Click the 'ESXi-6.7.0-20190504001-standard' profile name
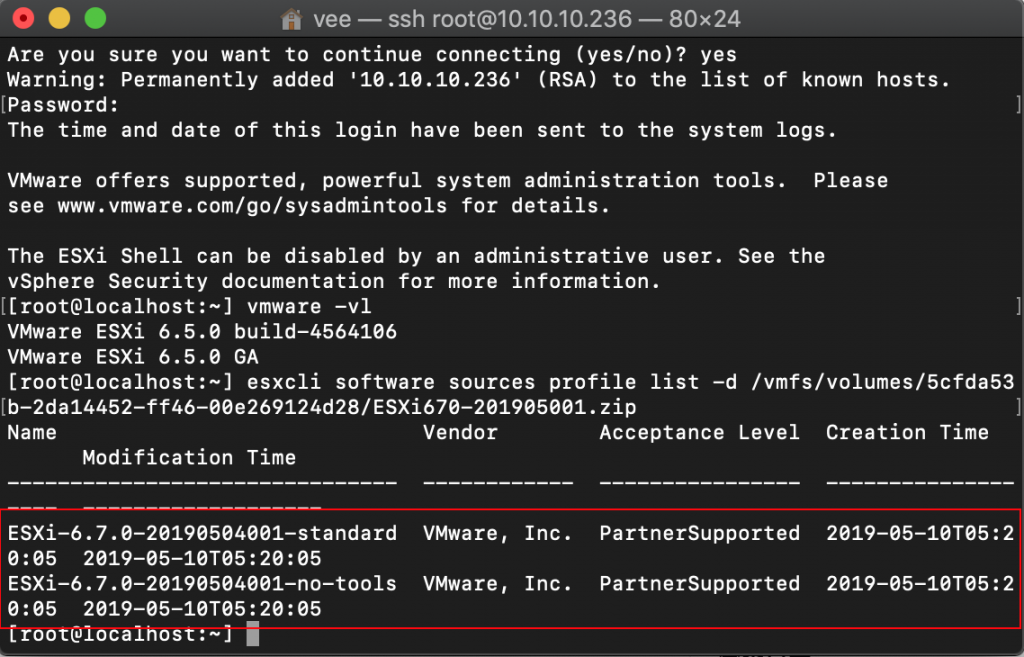This screenshot has width=1024, height=657. click(202, 533)
